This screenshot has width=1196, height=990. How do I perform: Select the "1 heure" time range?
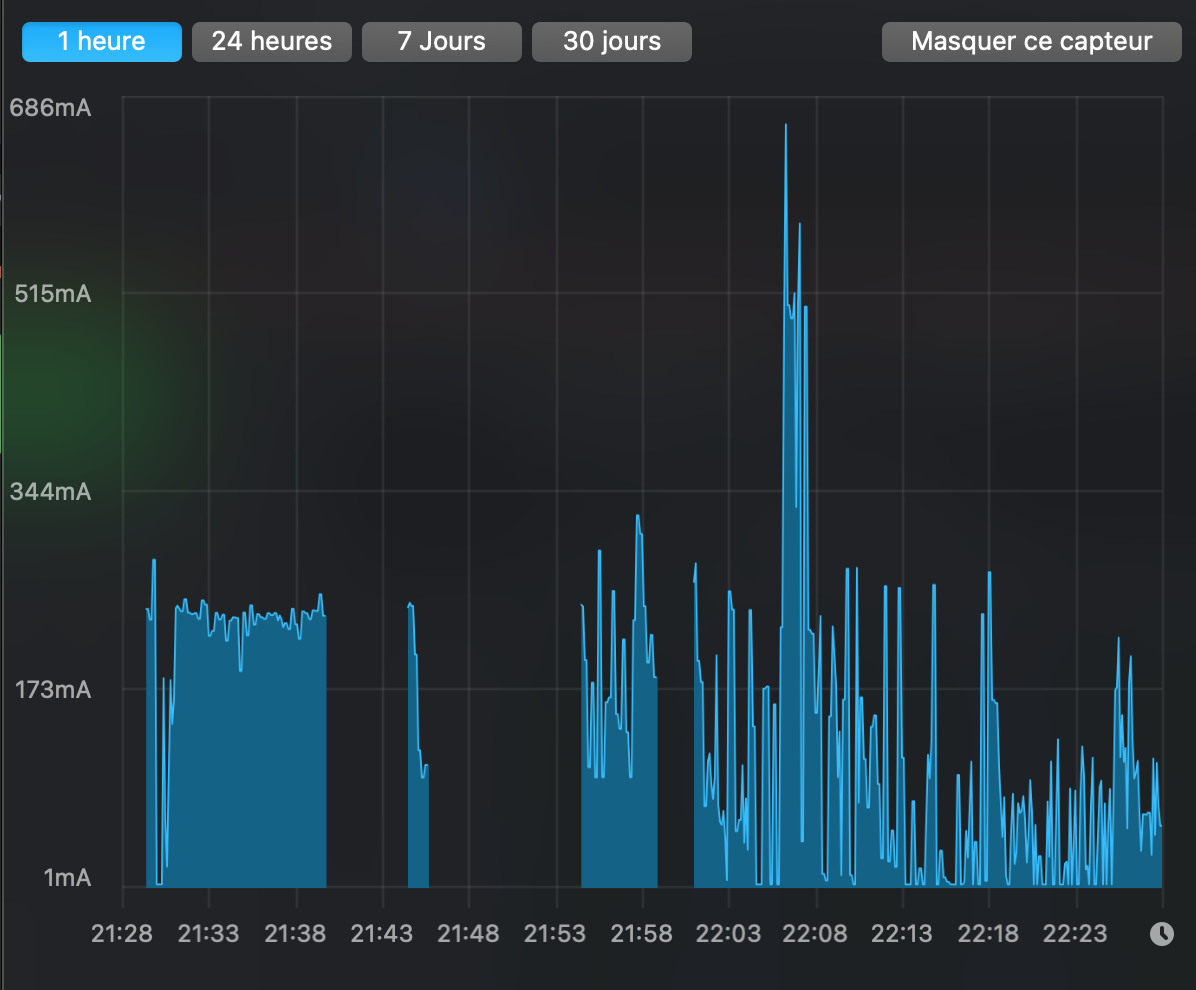point(101,41)
